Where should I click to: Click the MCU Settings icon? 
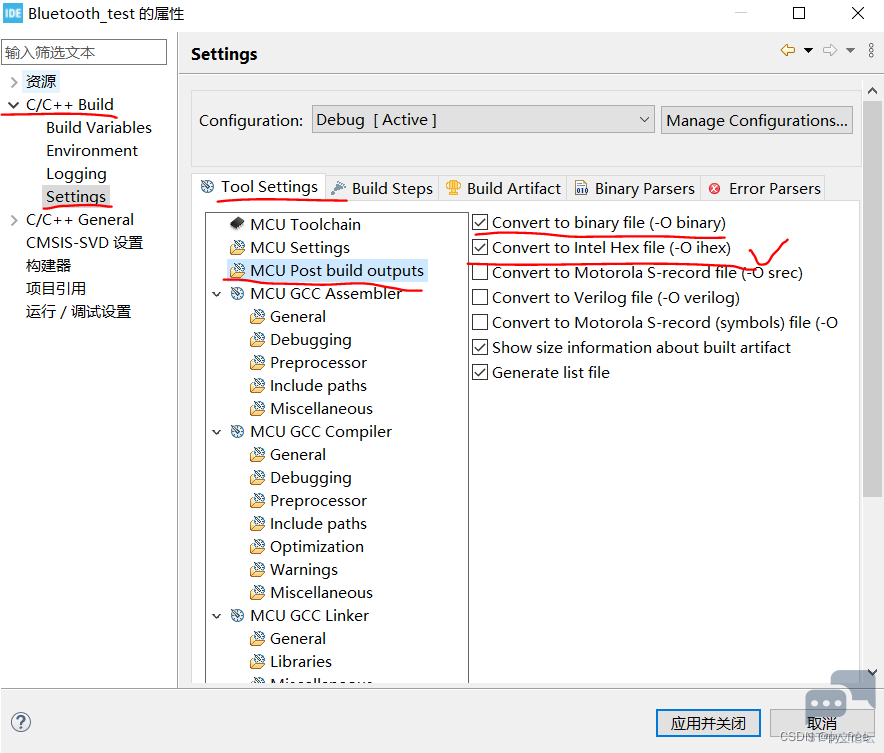[237, 248]
